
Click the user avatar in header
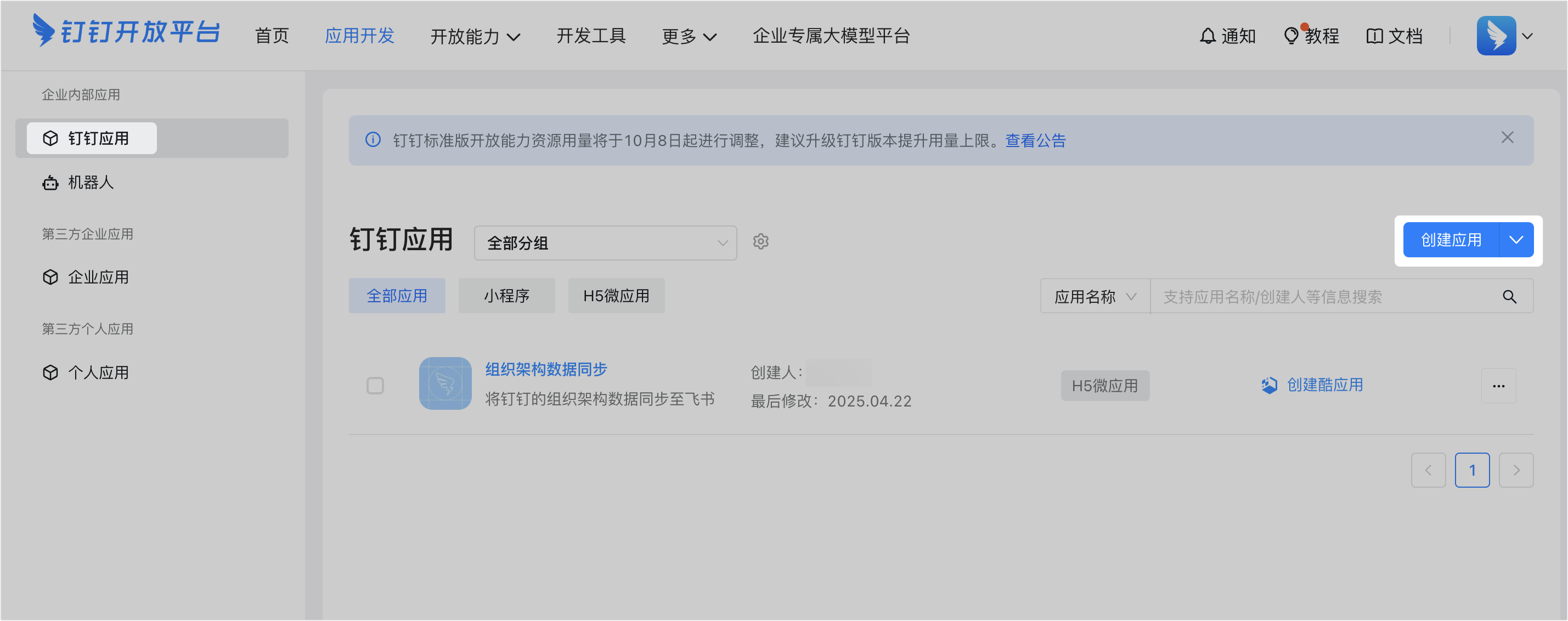[1496, 36]
